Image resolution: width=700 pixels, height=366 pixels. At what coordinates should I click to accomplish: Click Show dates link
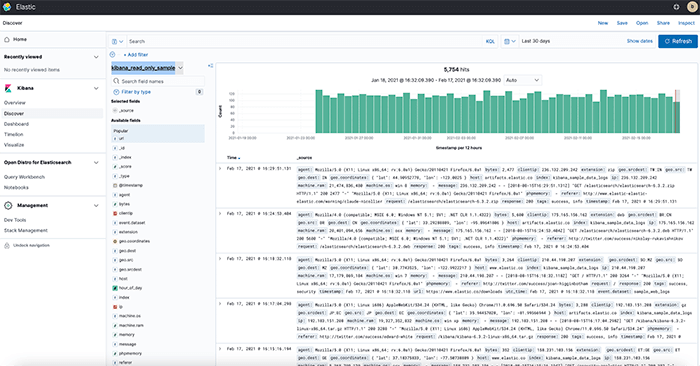[639, 41]
